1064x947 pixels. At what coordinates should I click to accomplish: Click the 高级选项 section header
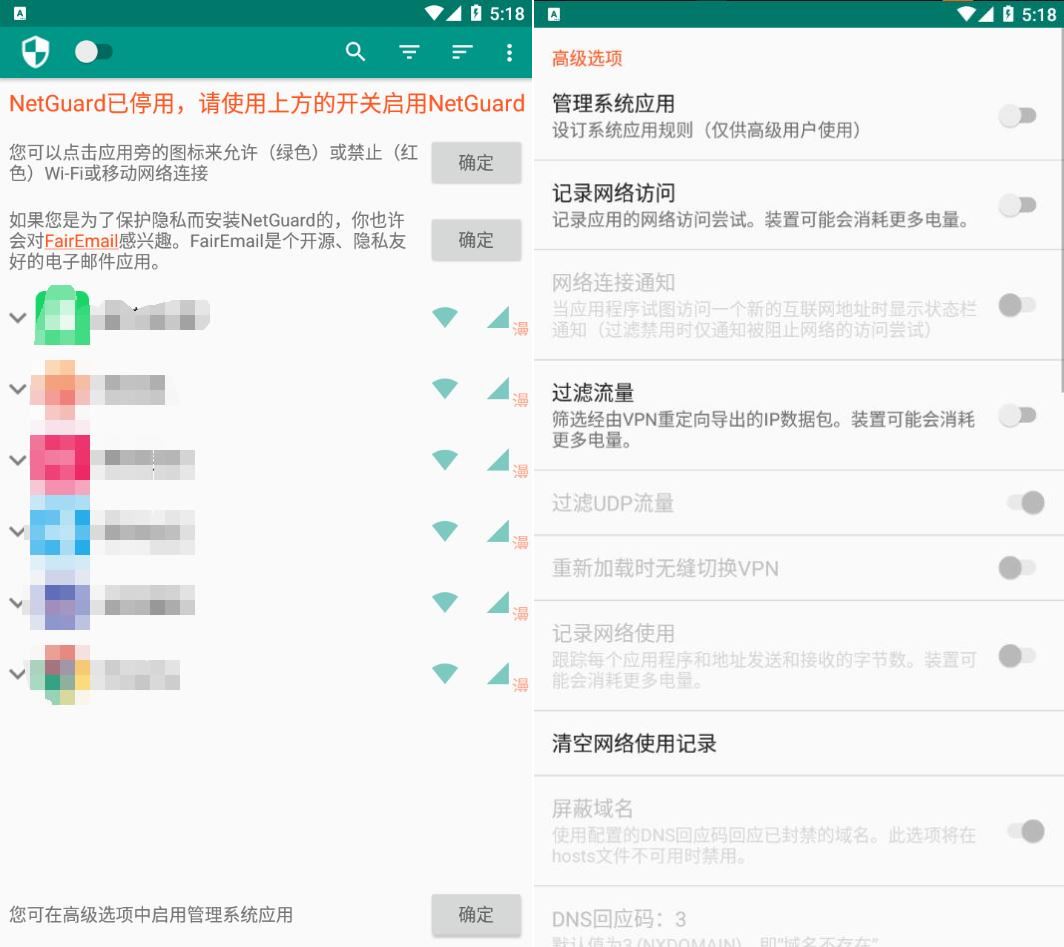pos(587,58)
